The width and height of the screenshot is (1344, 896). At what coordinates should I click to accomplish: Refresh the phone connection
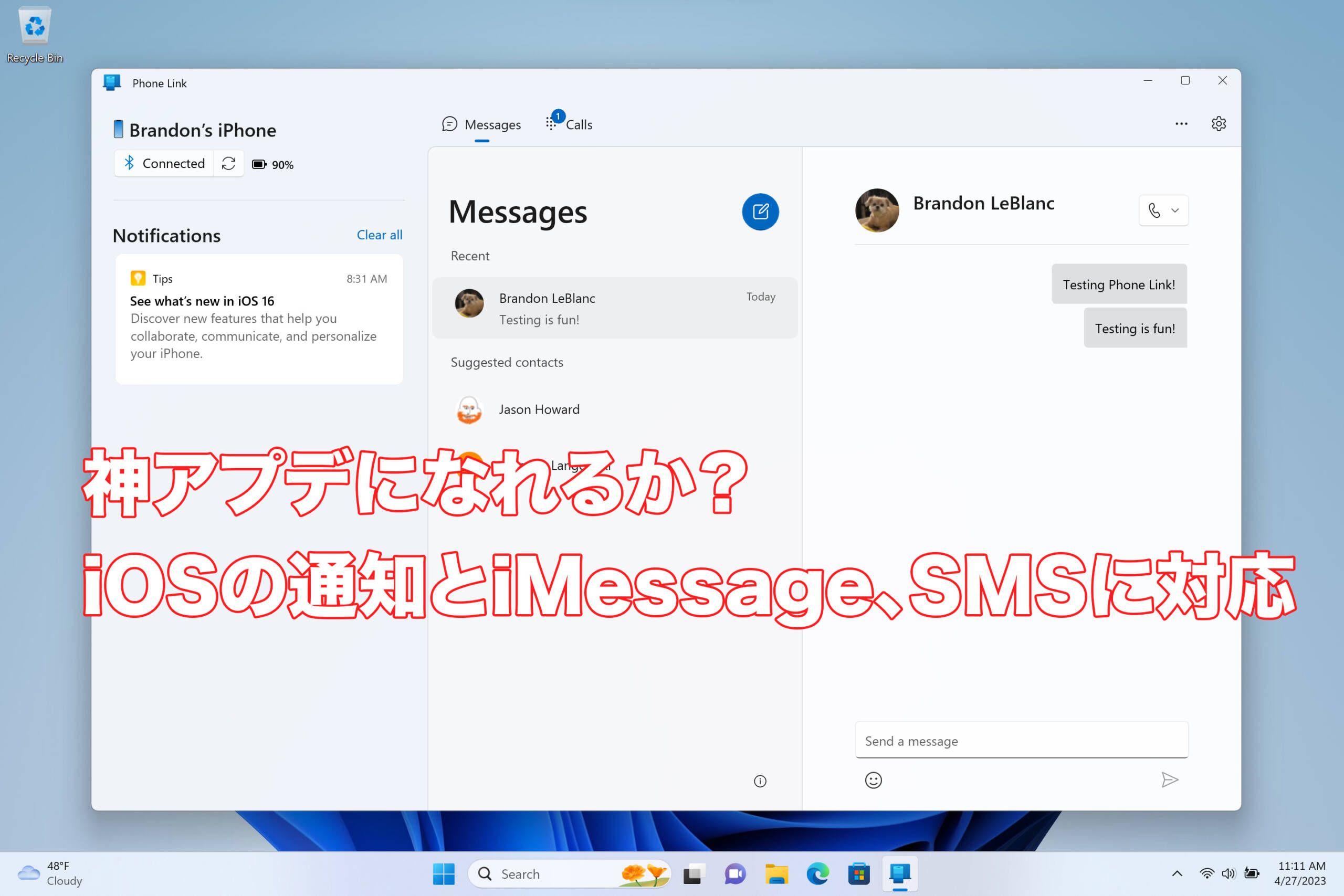pyautogui.click(x=228, y=163)
